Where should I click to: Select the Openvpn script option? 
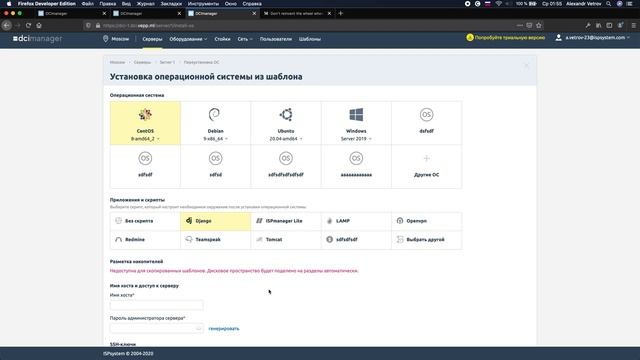427,221
